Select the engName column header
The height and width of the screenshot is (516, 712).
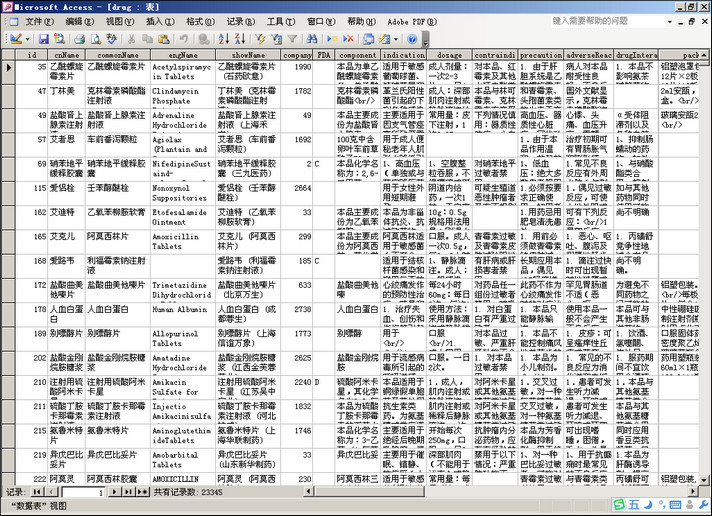(x=183, y=55)
